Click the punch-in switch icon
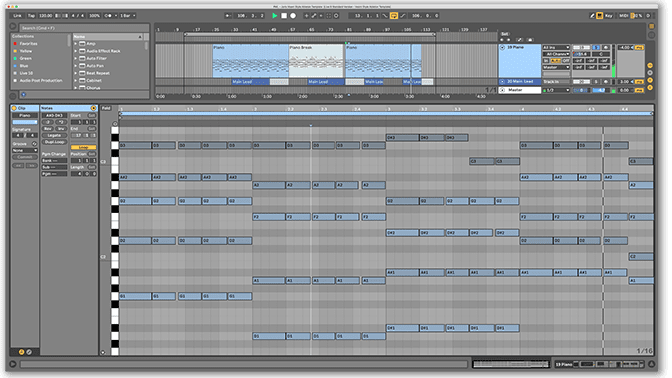This screenshot has height=378, width=672. pos(385,15)
